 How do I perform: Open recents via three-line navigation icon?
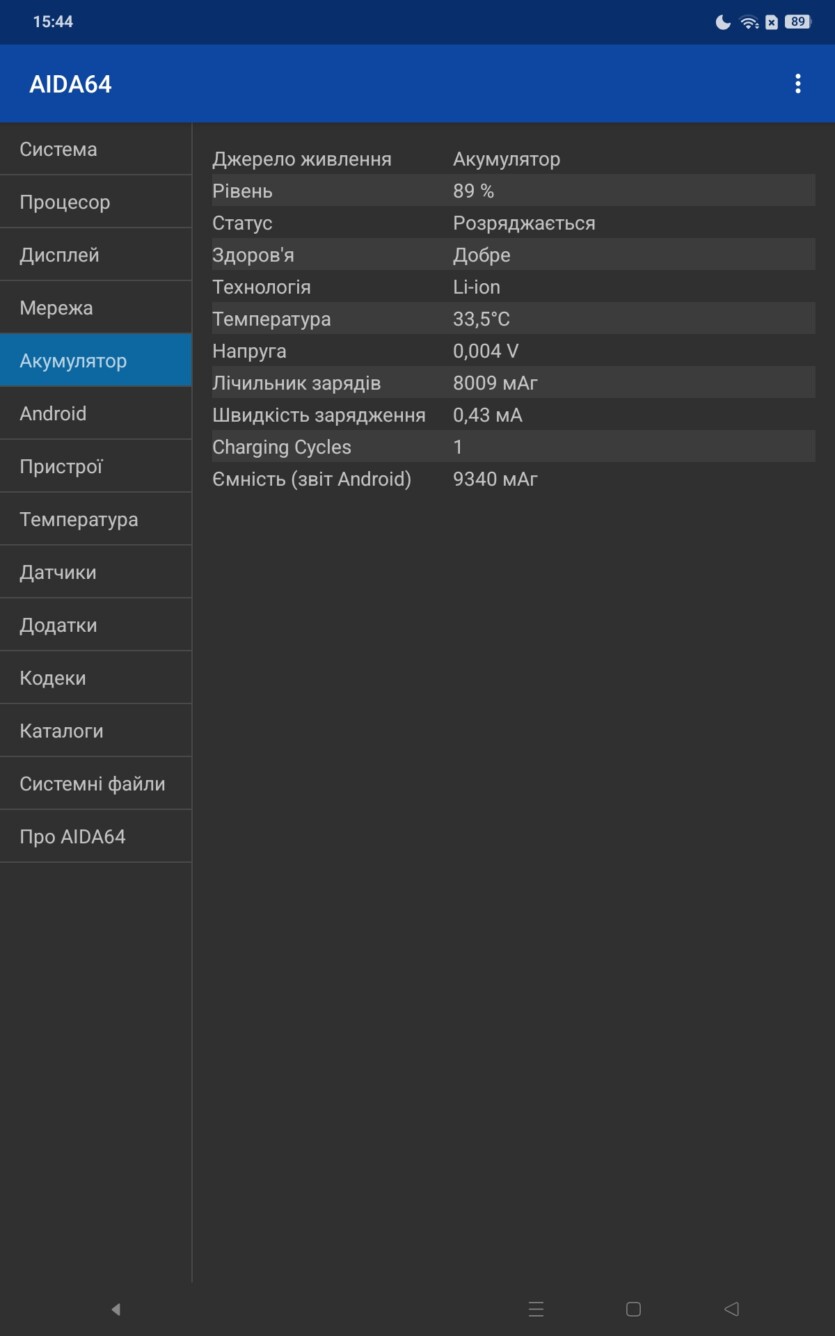coord(536,1309)
